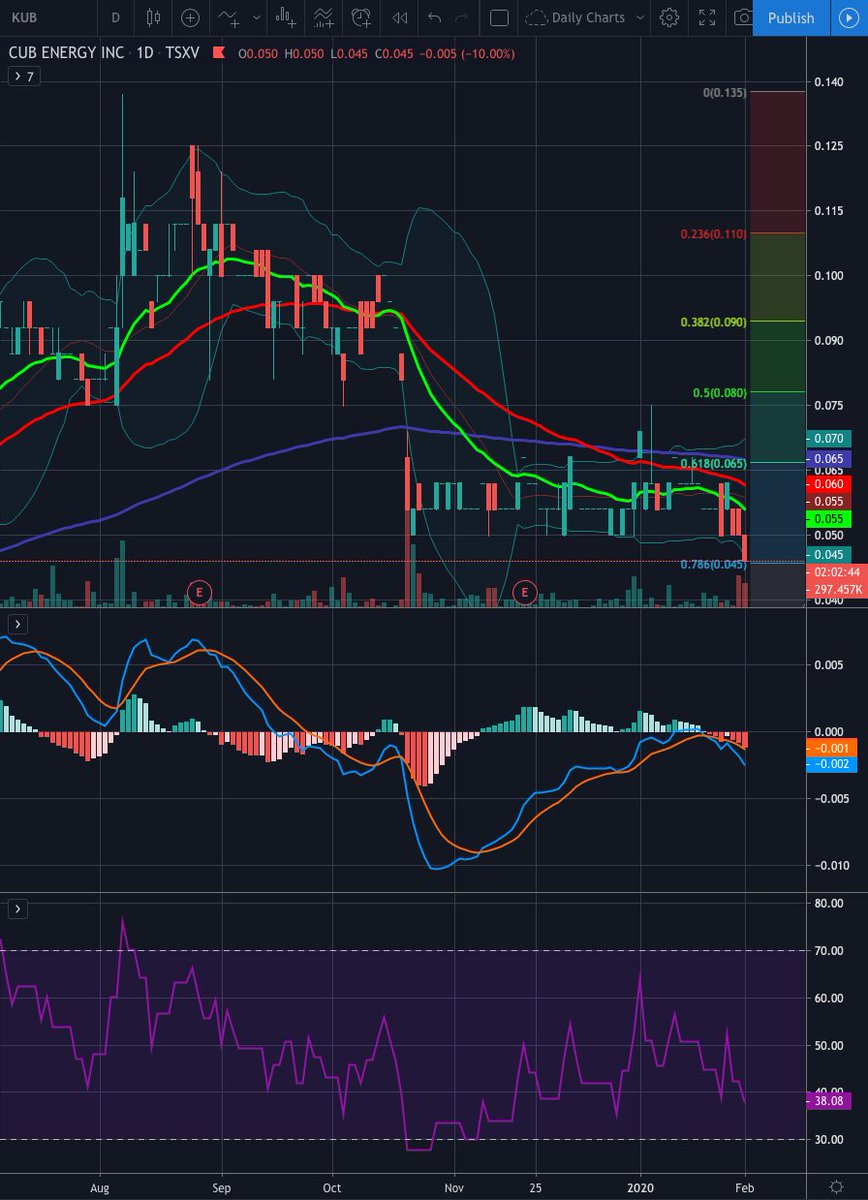The width and height of the screenshot is (868, 1200).
Task: Toggle fullscreen mode icon
Action: coord(707,17)
